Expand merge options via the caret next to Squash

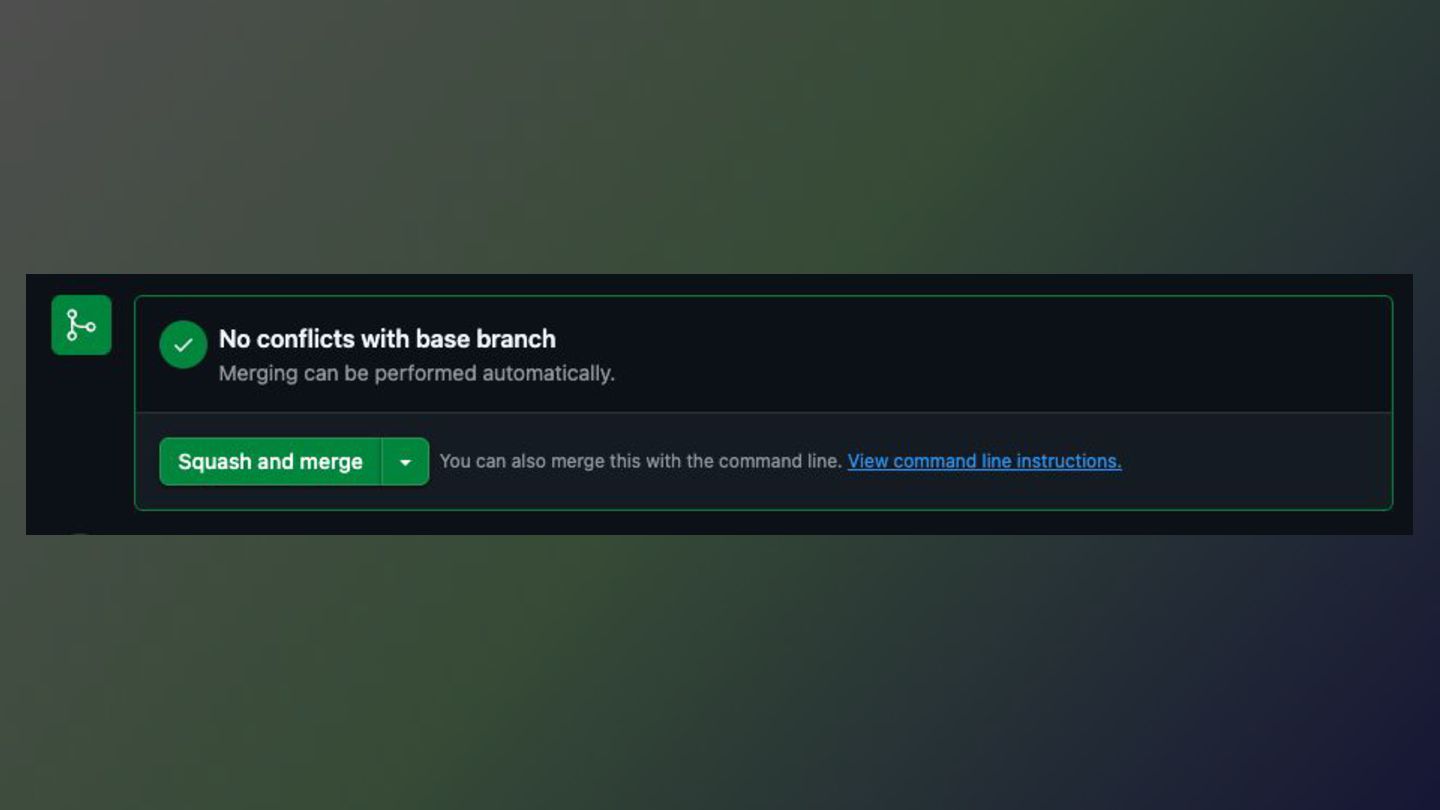click(x=405, y=462)
